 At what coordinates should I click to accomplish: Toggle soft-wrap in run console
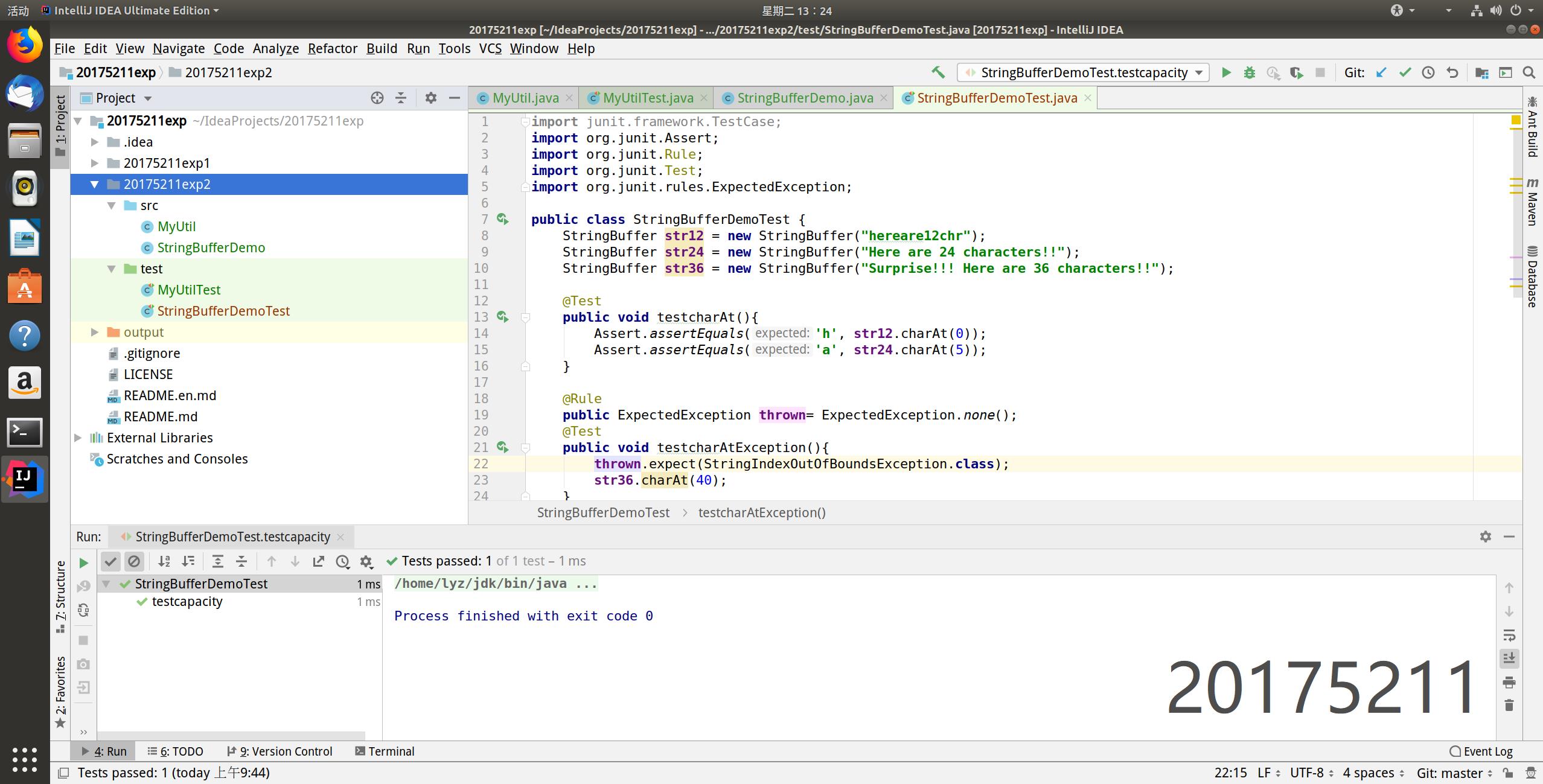coord(1509,635)
